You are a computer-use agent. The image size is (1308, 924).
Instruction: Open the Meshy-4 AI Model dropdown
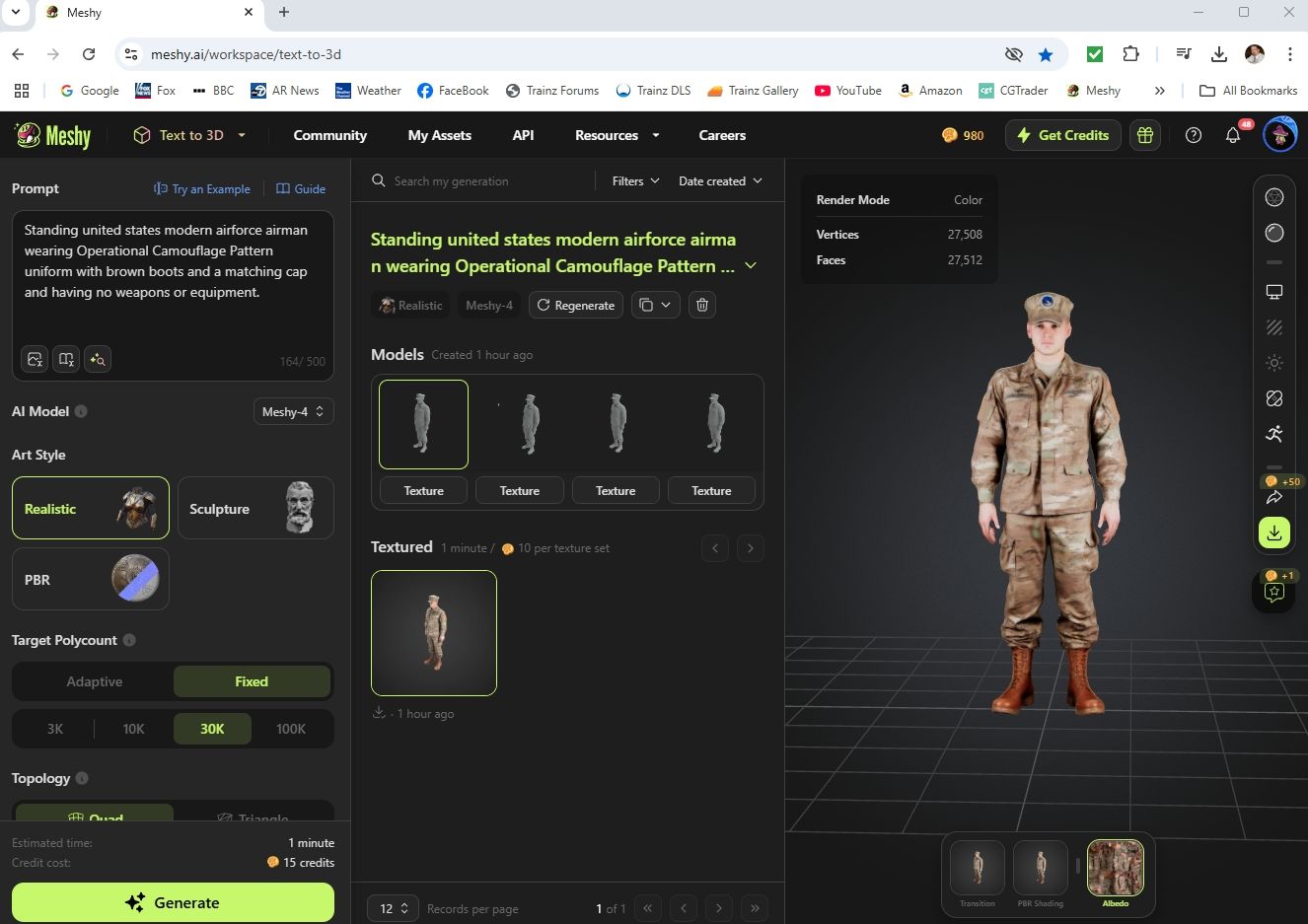293,411
